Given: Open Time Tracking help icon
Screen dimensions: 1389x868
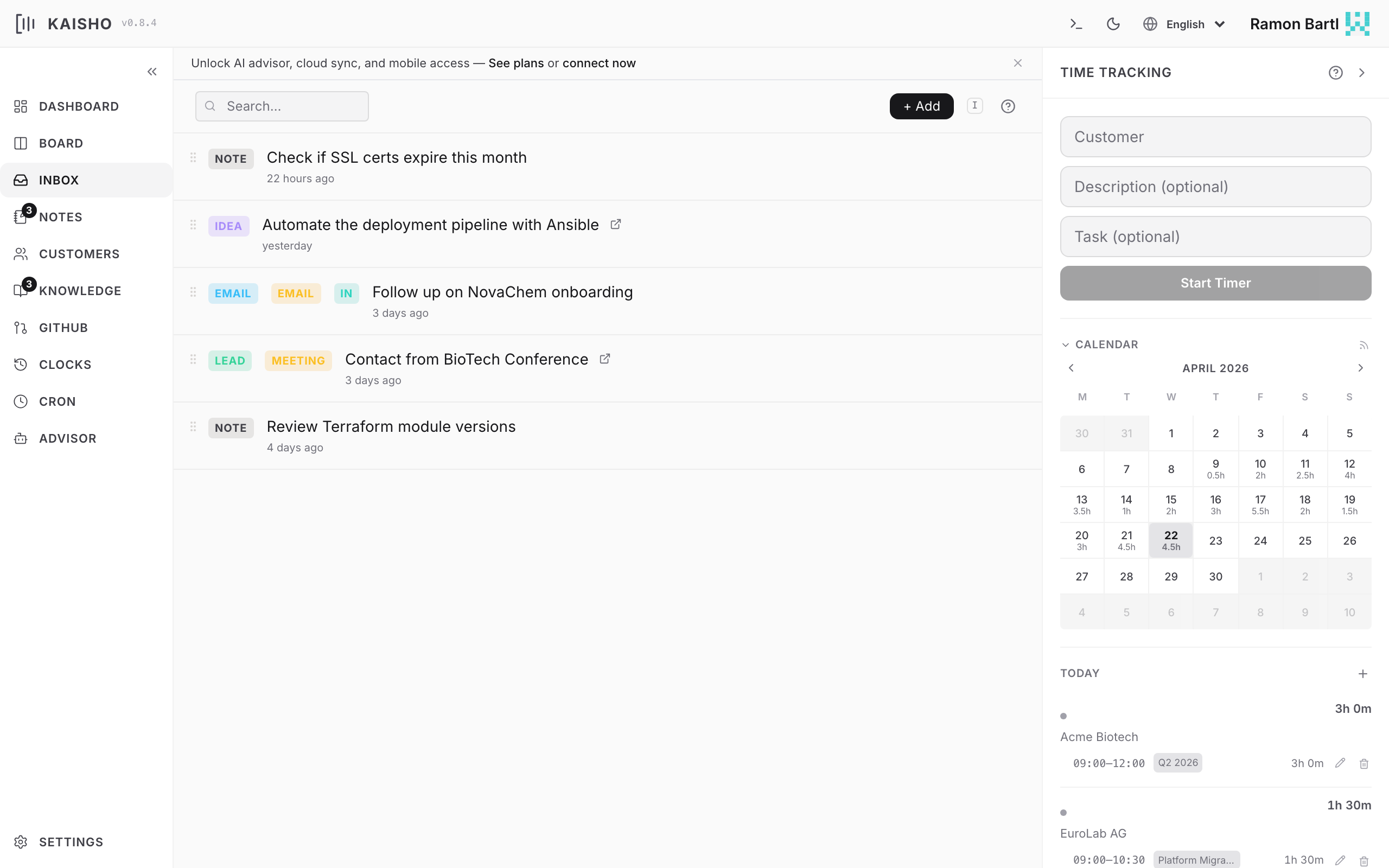Looking at the screenshot, I should [x=1335, y=73].
